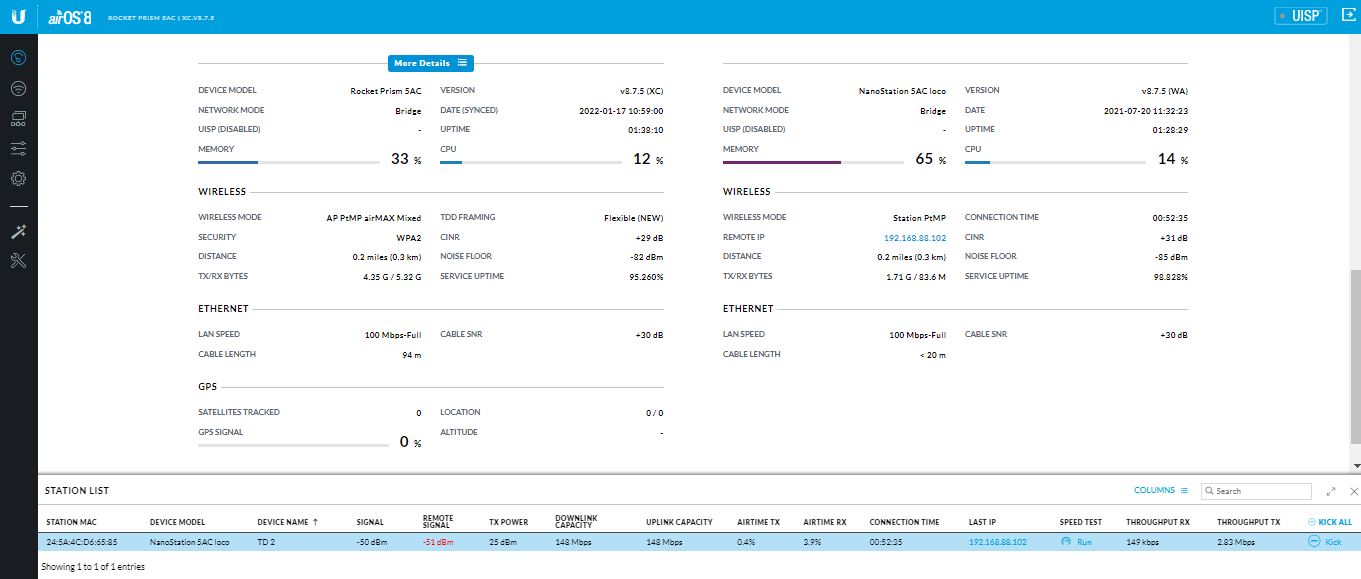Click the -51 dBm remote signal value
1361x579 pixels.
coord(438,542)
